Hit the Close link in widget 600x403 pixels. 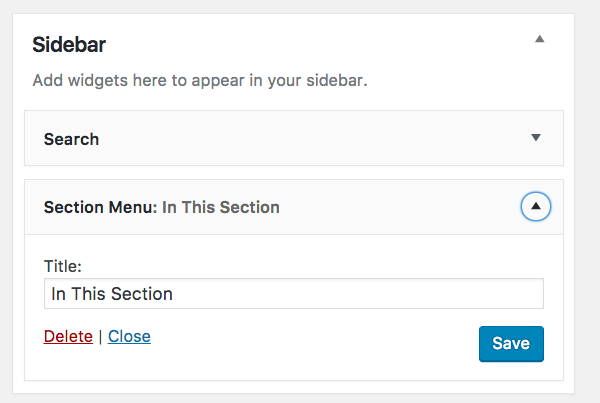(x=129, y=336)
